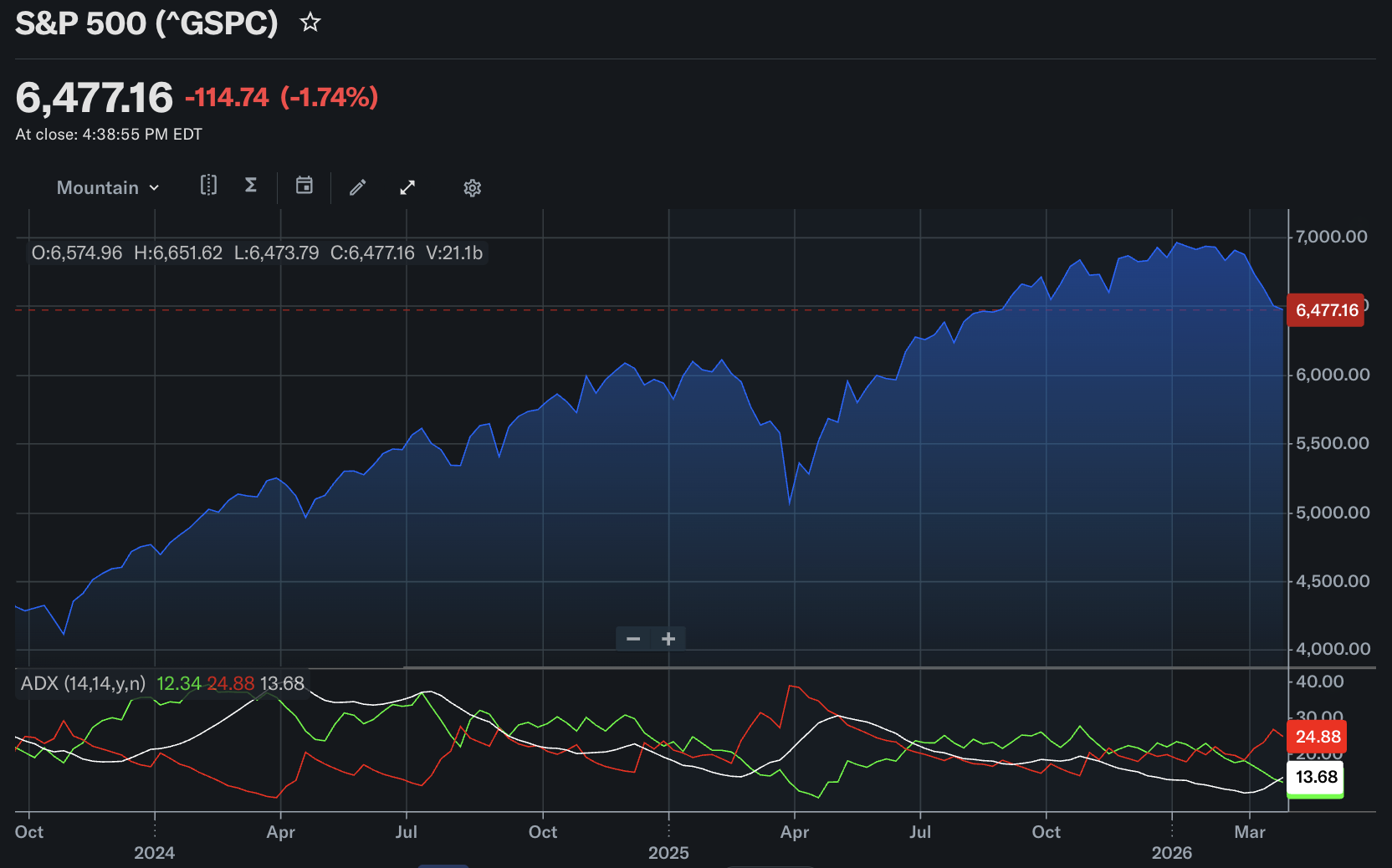Open chart settings via gear icon

[x=473, y=187]
